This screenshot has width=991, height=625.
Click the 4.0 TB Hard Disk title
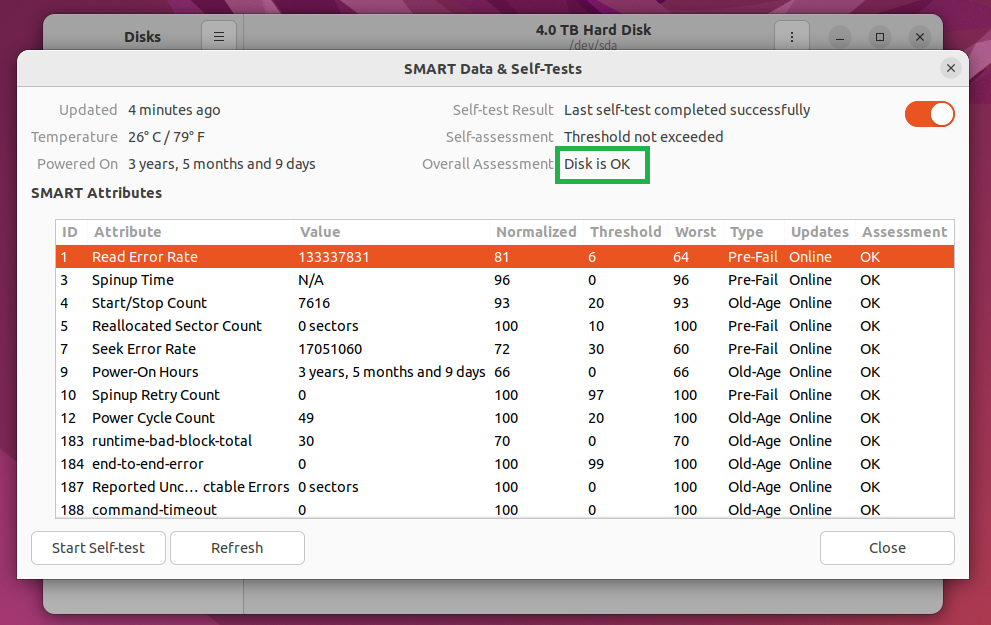point(593,30)
